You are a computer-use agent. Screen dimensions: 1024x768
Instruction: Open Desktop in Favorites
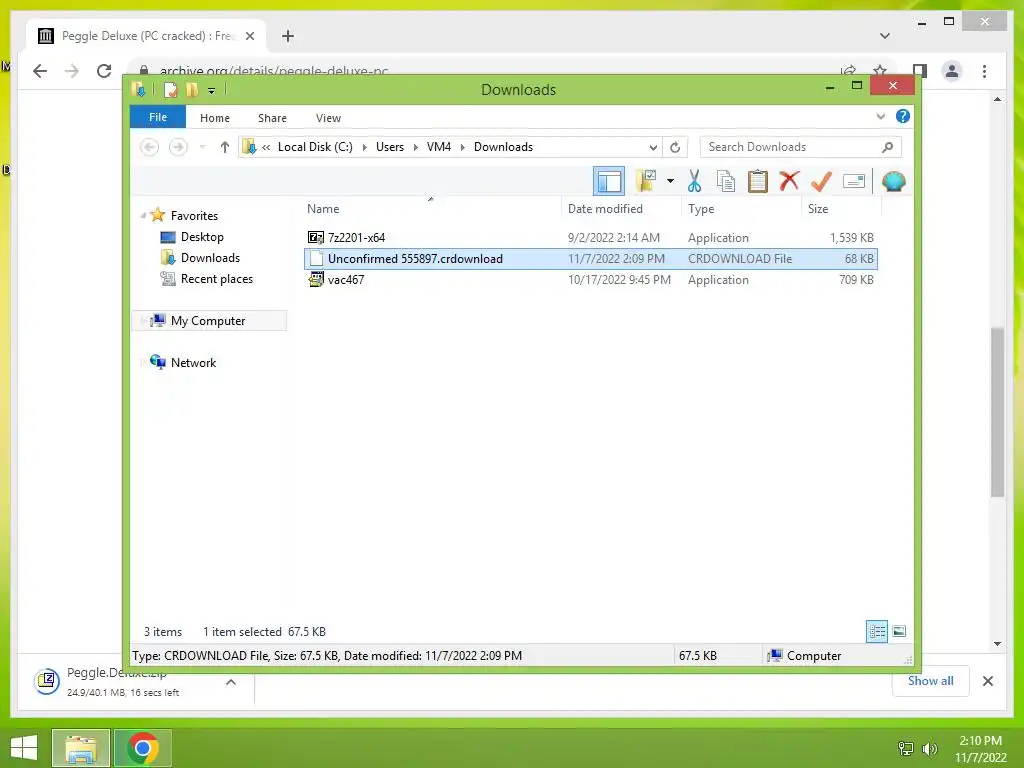(x=202, y=237)
